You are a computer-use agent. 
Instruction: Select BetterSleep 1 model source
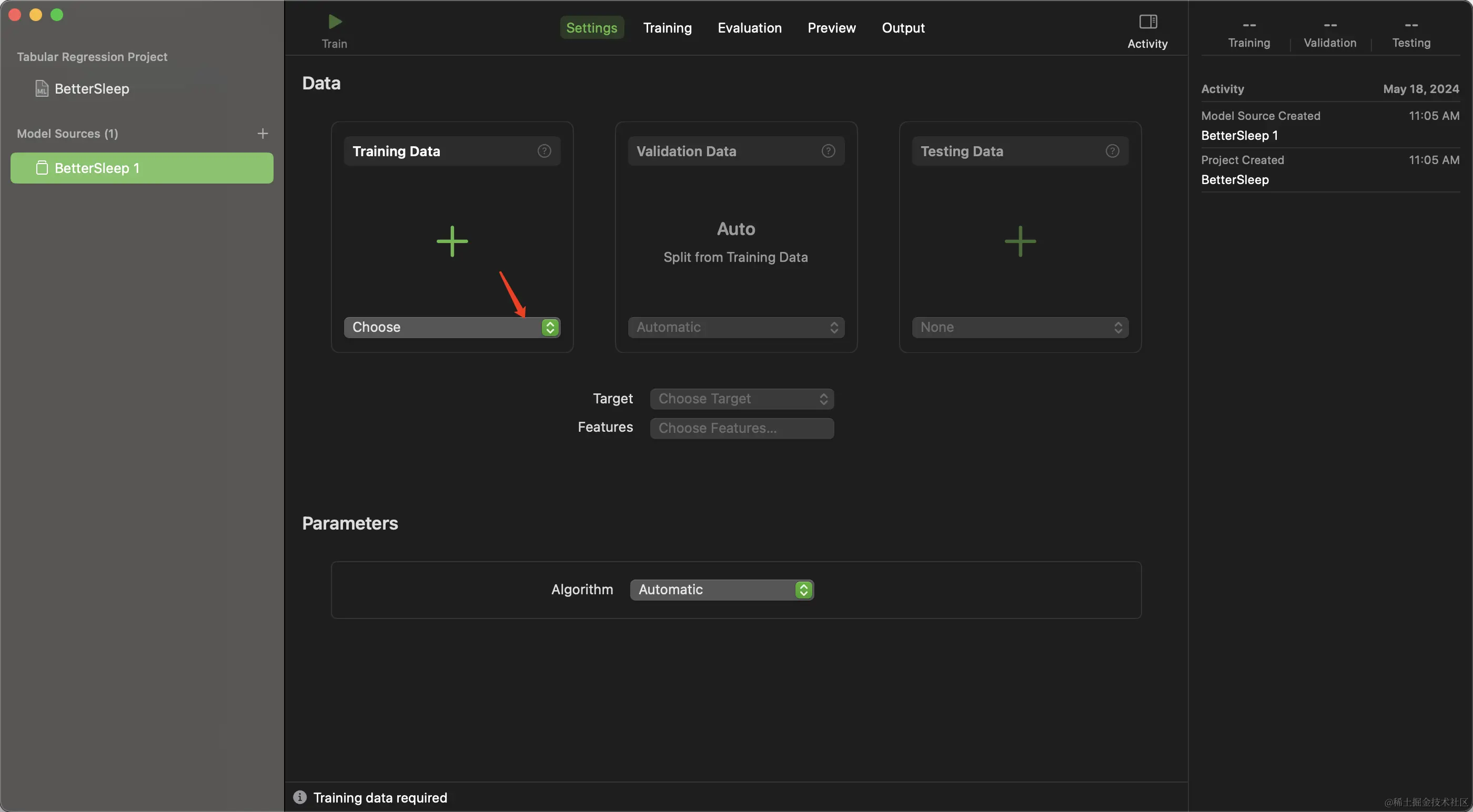pos(142,168)
